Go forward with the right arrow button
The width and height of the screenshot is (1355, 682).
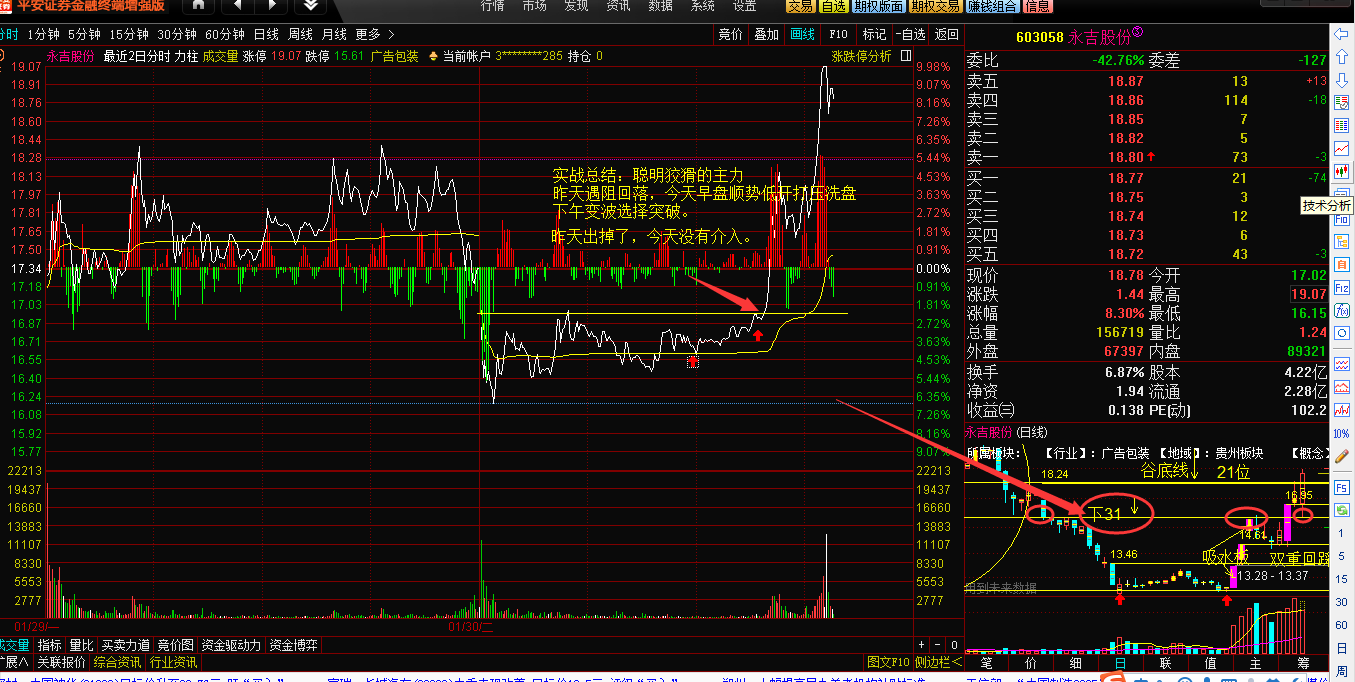pyautogui.click(x=271, y=6)
